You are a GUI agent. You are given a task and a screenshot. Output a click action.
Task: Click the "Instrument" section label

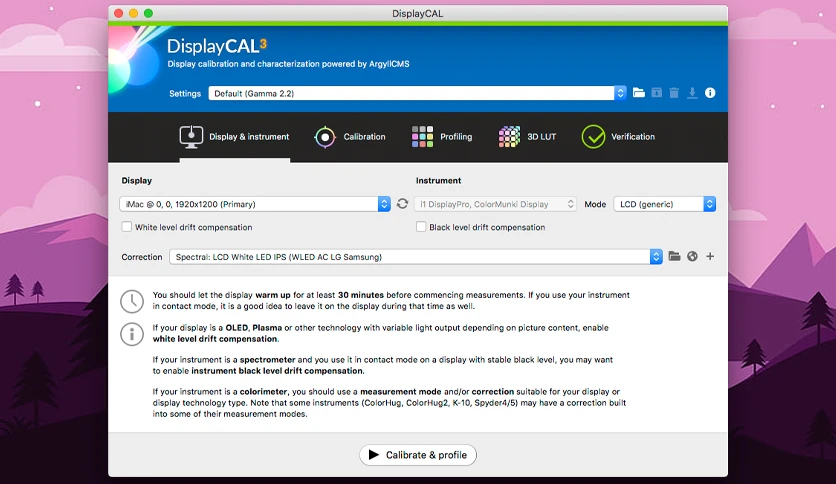point(438,181)
